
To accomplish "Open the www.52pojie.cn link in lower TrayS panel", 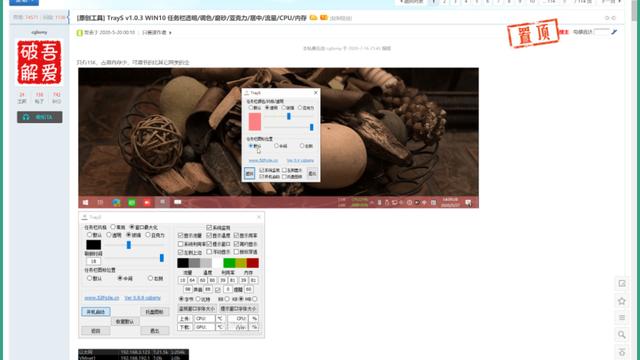I will (102, 298).
